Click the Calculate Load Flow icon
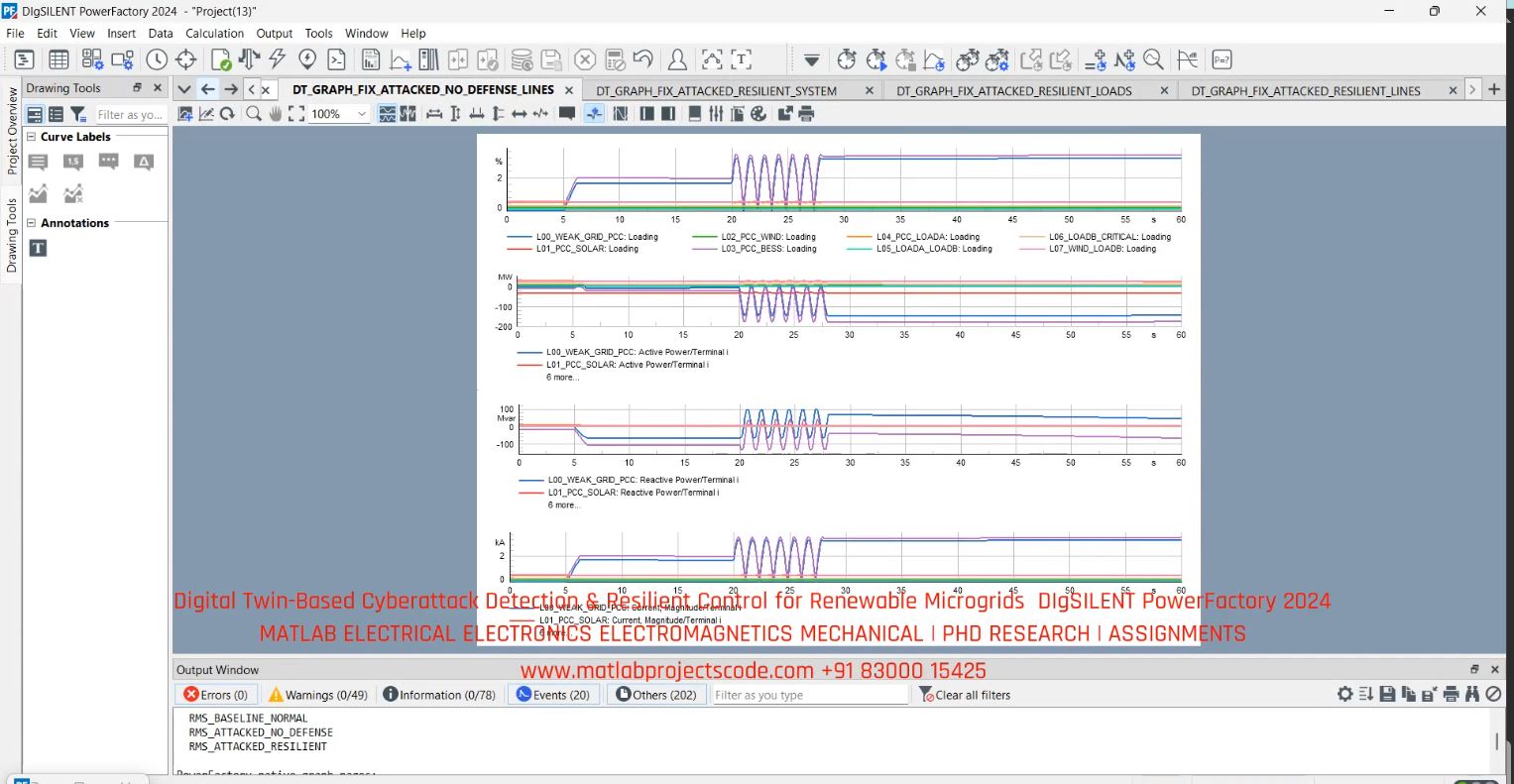1514x784 pixels. [249, 60]
